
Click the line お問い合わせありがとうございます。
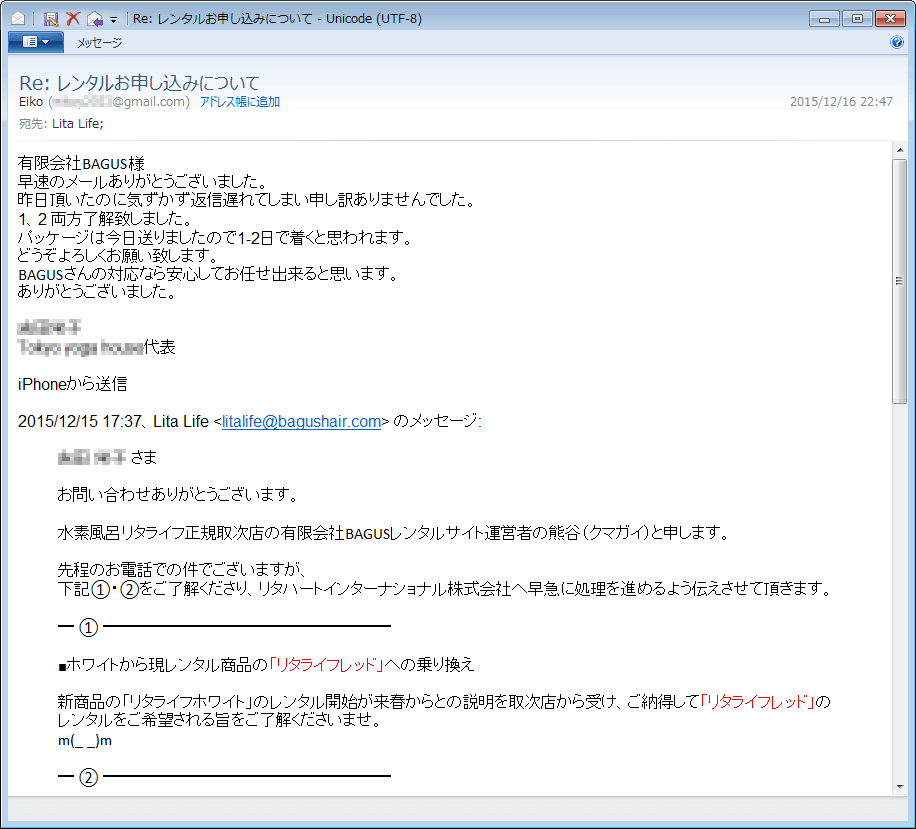[178, 495]
